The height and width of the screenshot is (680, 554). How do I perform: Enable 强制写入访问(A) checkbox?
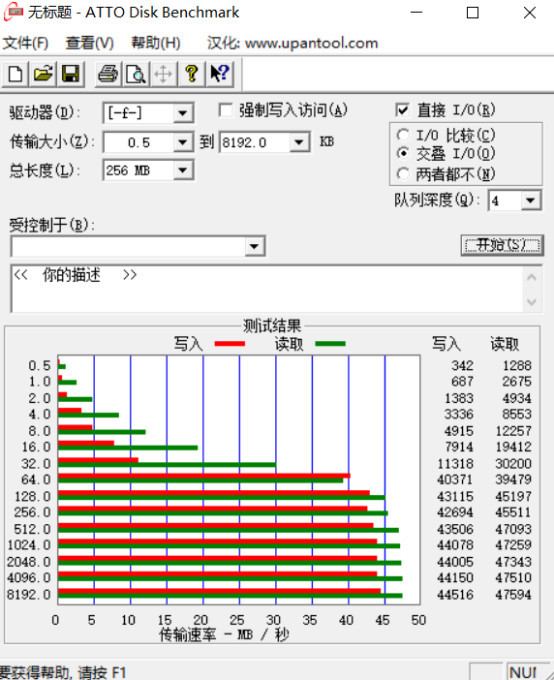[226, 110]
